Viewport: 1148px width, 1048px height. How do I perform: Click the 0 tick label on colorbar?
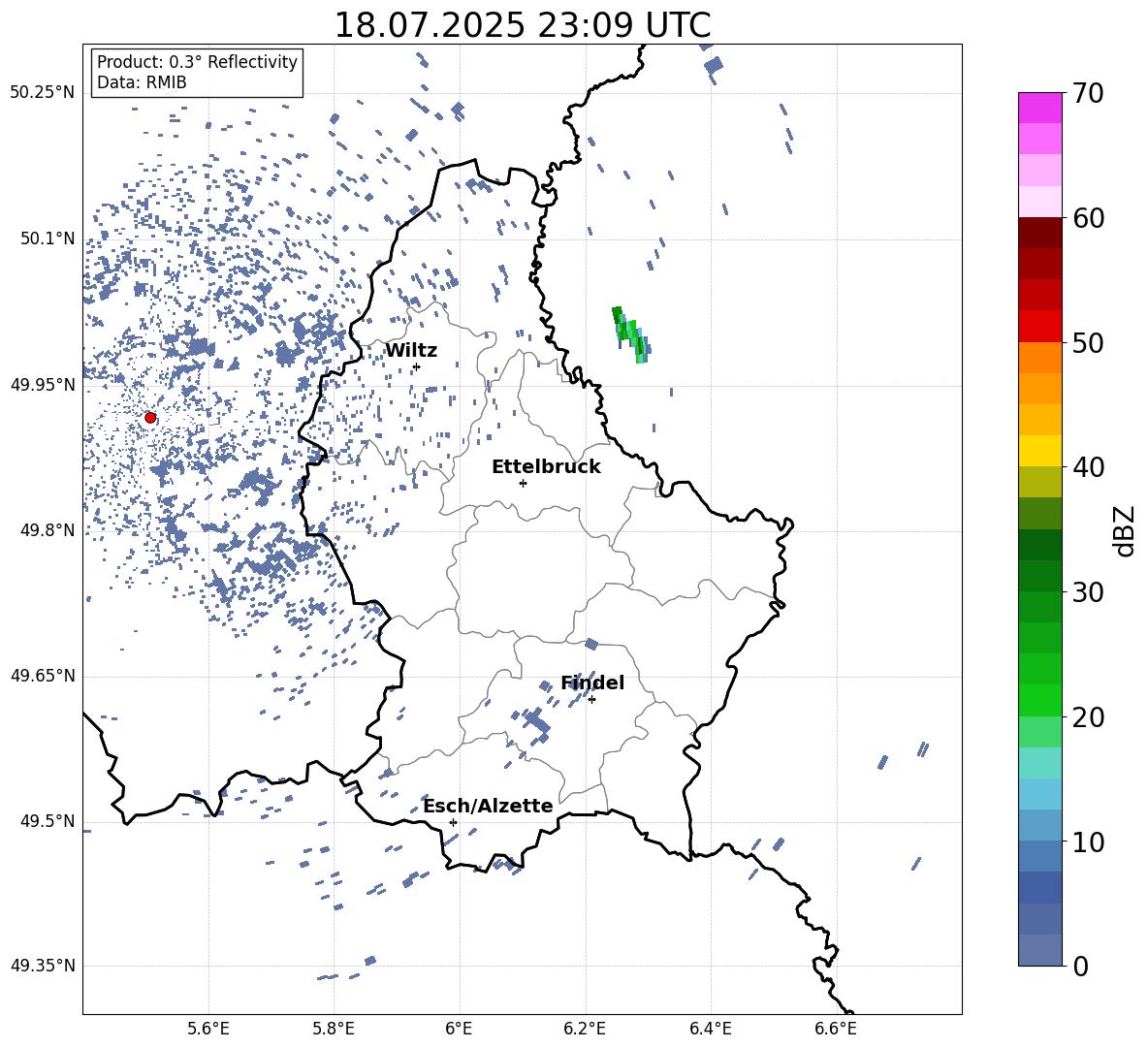(x=1081, y=966)
